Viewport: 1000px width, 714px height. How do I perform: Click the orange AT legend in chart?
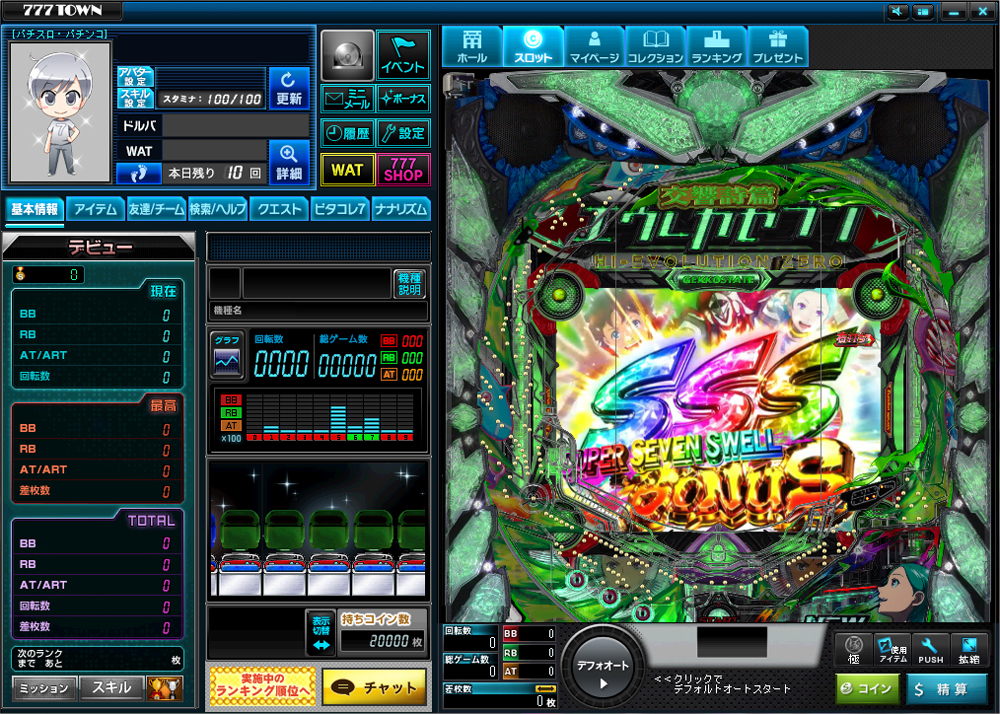click(231, 425)
